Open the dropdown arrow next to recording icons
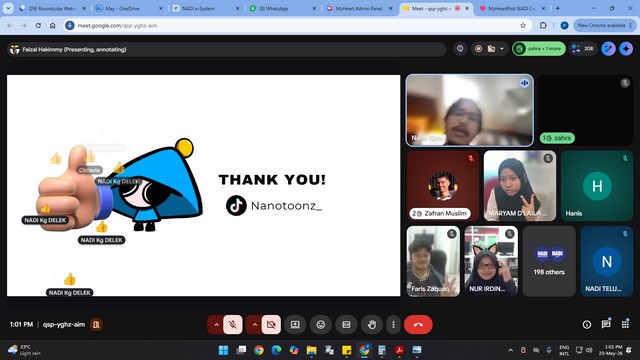640x360 pixels. 502,49
